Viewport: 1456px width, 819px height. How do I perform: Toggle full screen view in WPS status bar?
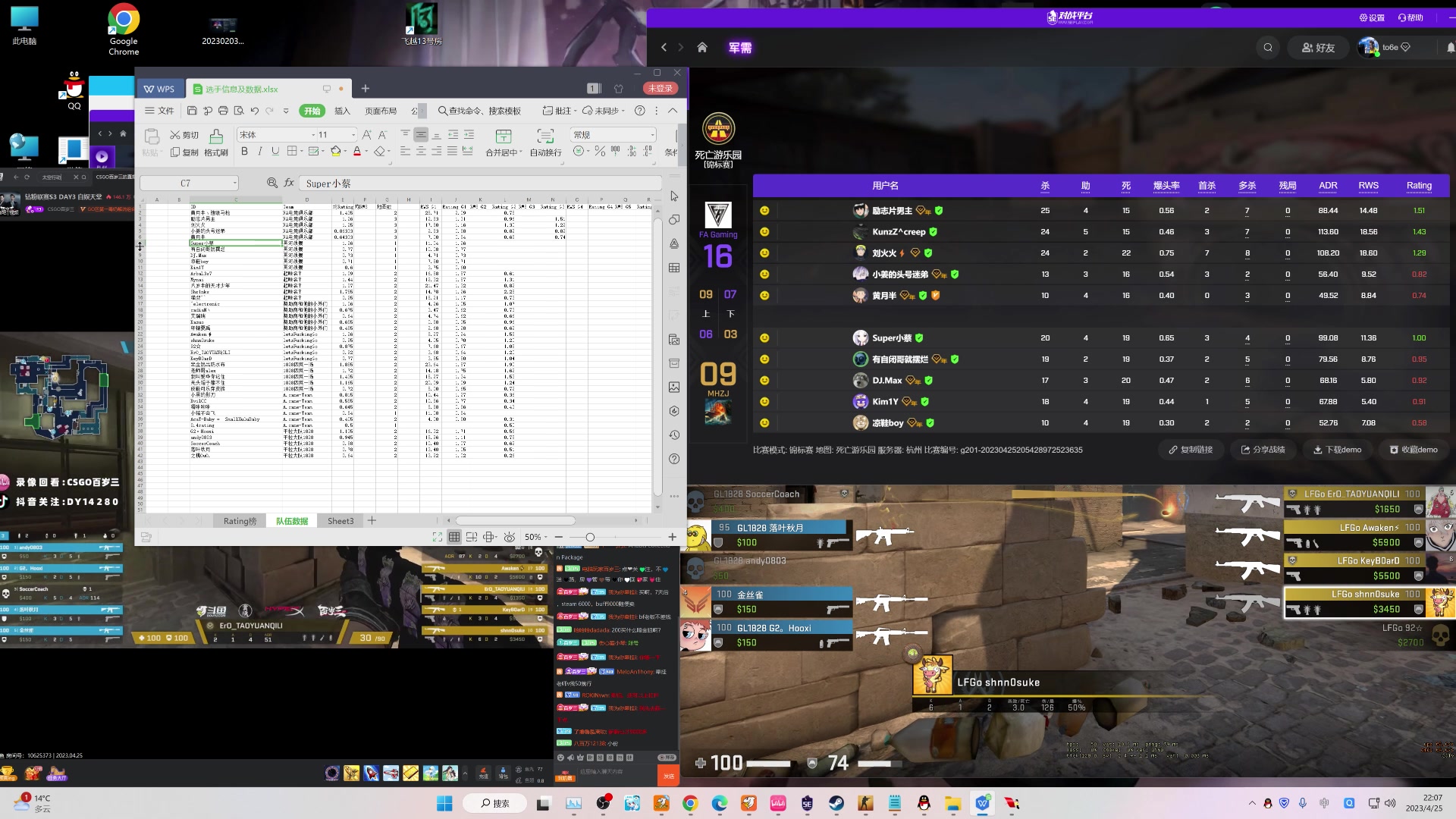click(438, 537)
